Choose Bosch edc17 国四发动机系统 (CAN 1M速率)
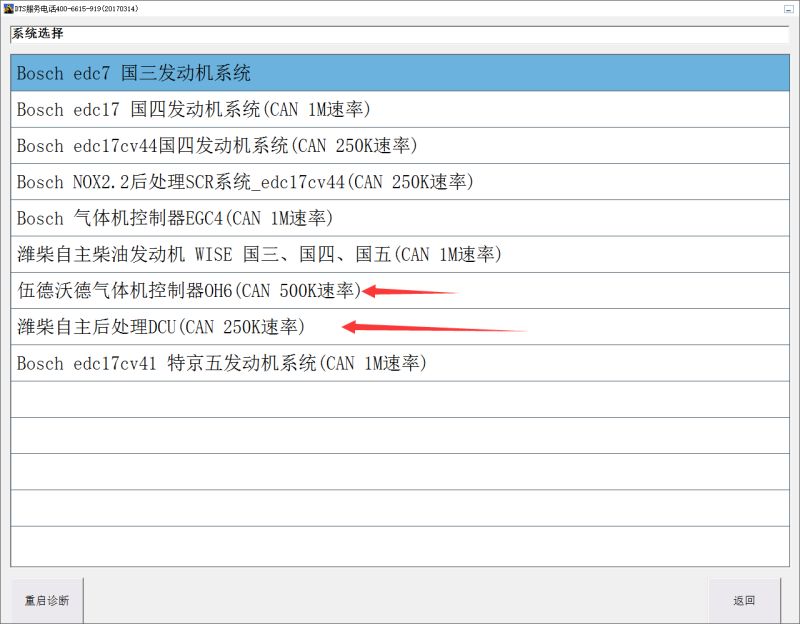 pos(400,110)
